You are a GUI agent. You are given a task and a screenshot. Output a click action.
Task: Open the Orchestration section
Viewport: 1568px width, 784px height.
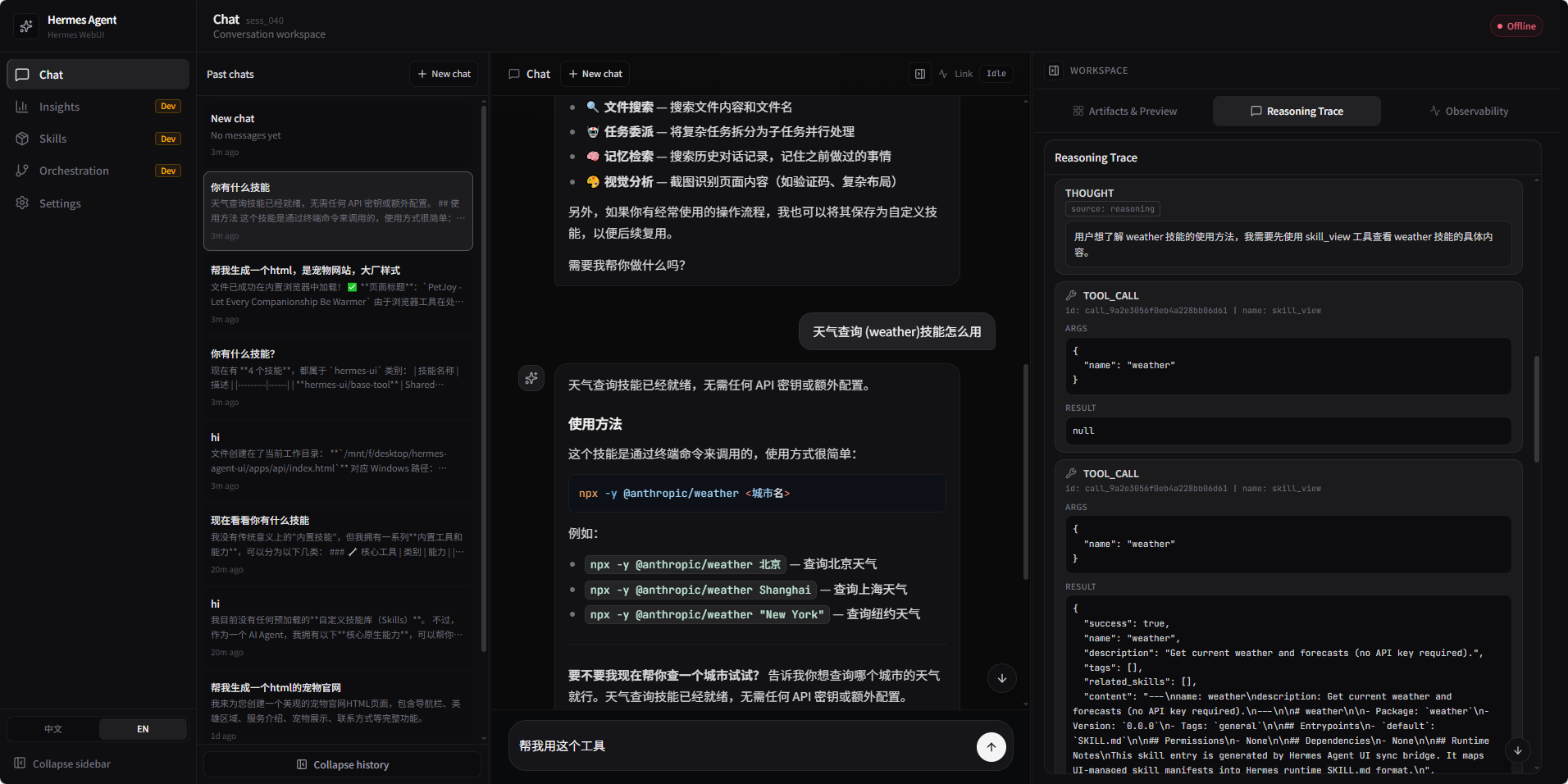click(x=98, y=171)
